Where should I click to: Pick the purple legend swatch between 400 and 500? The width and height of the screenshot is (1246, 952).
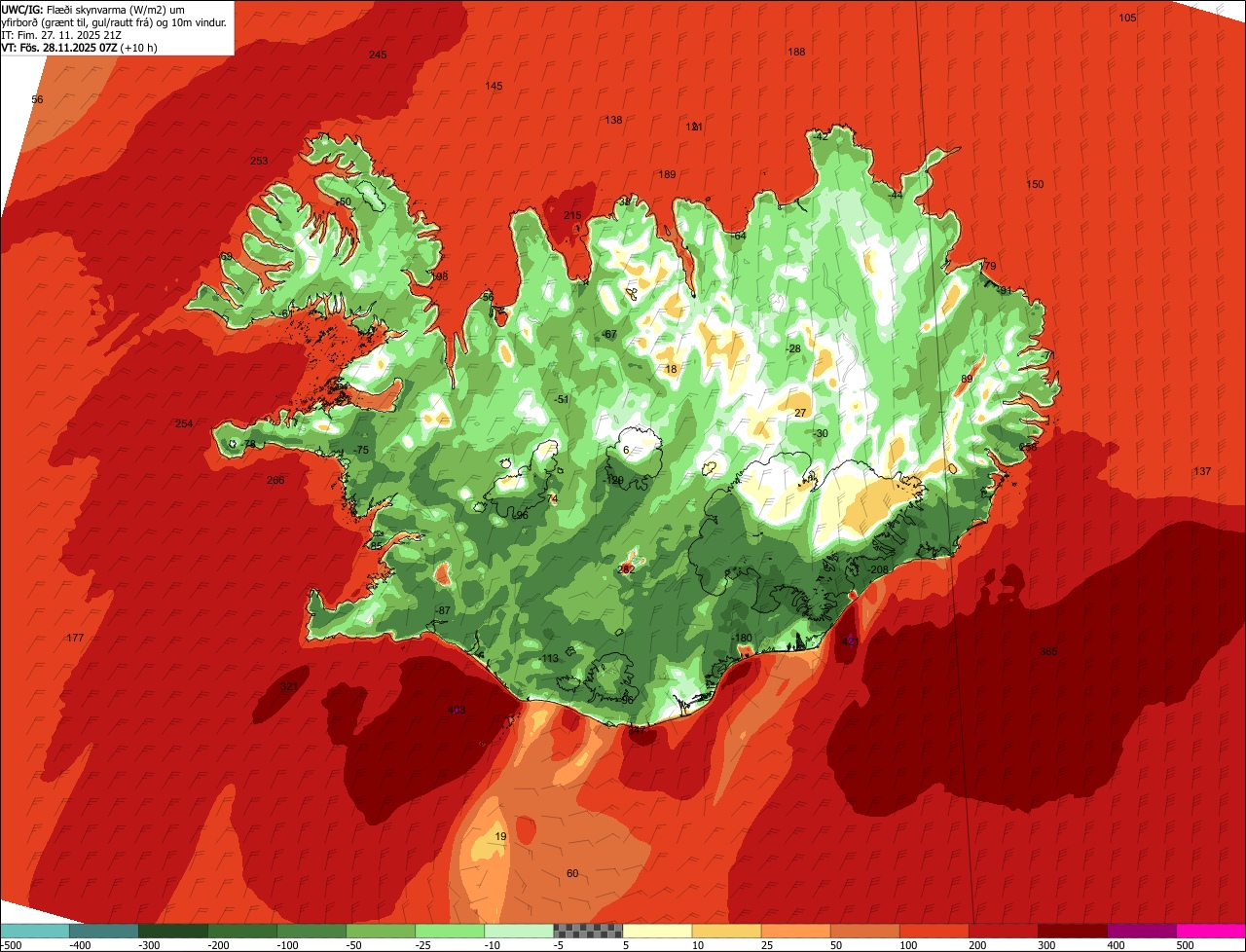coord(1142,931)
